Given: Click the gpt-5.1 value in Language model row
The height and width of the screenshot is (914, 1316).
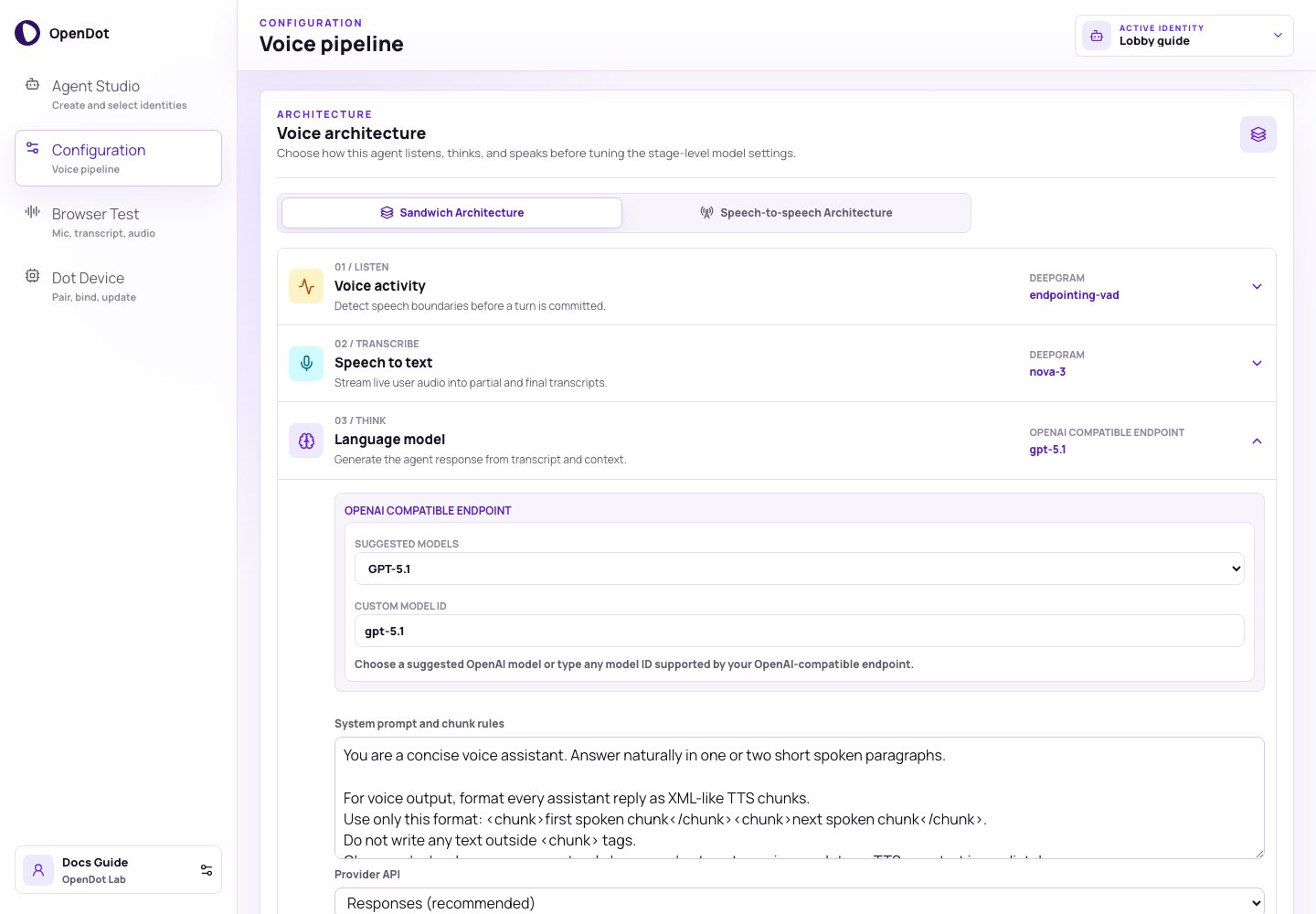Looking at the screenshot, I should [1047, 450].
